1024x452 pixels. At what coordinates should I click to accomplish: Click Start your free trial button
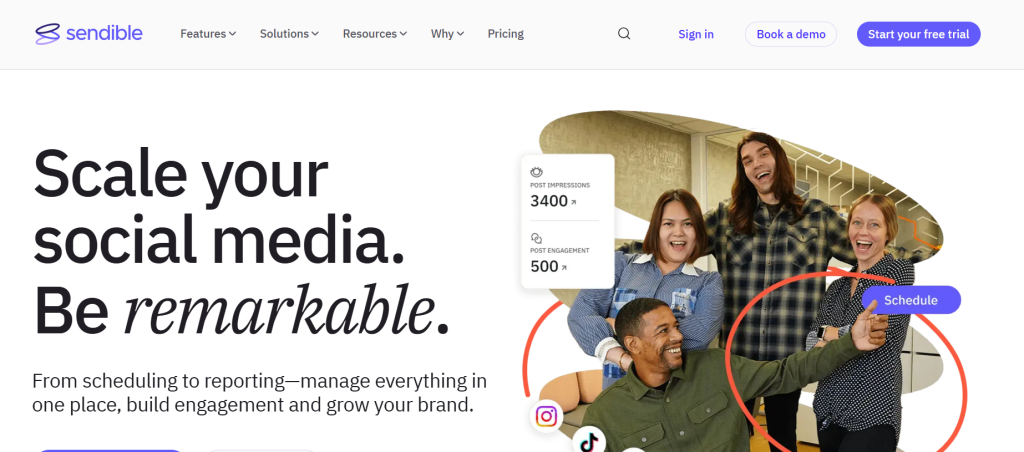click(918, 34)
